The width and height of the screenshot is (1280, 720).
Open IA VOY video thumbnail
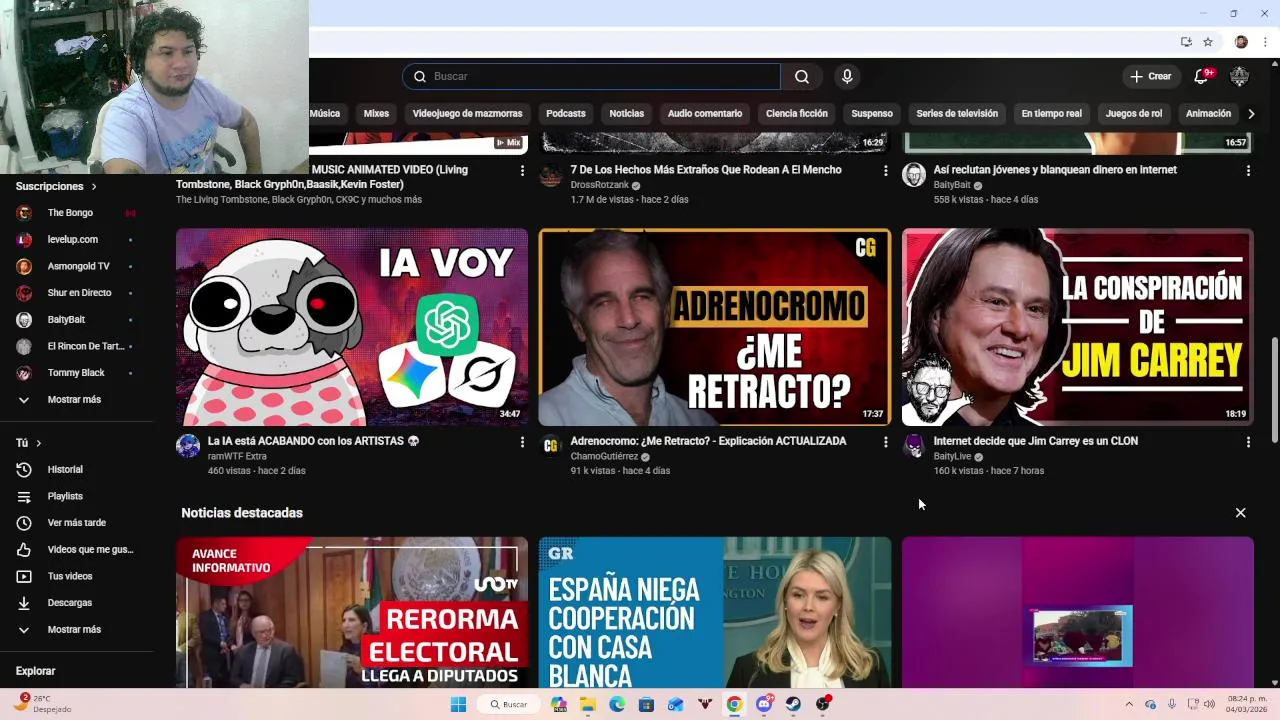[x=352, y=327]
